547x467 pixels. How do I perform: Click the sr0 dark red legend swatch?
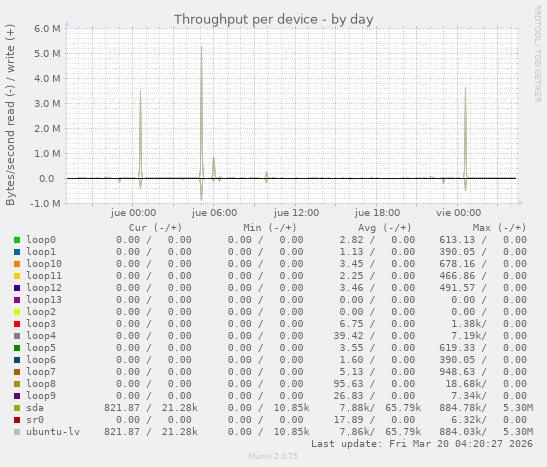[x=17, y=420]
